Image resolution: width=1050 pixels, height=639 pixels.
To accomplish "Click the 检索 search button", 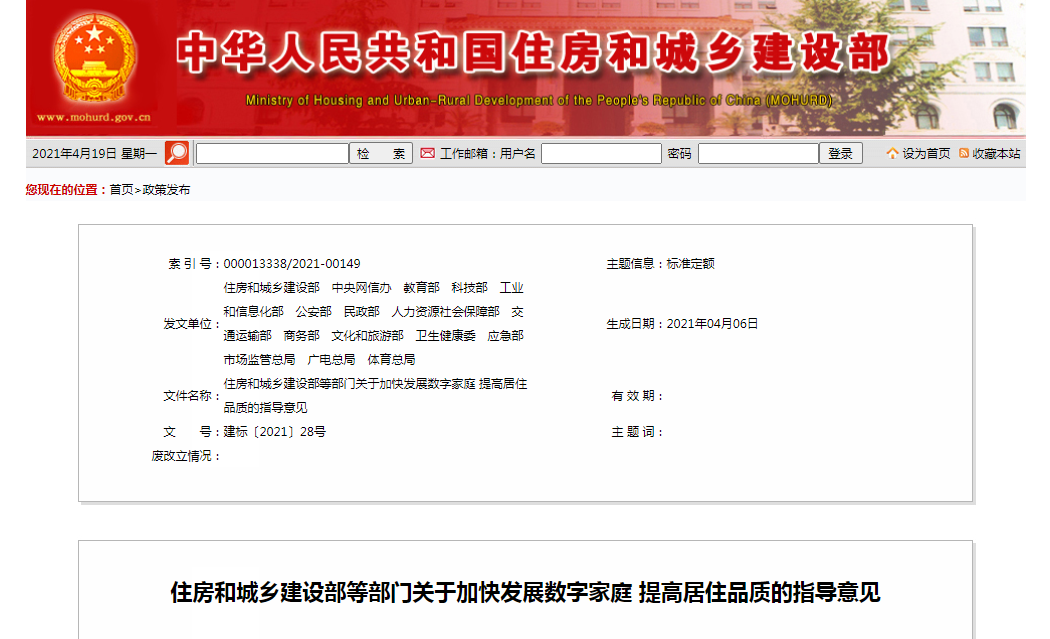I will coord(380,153).
